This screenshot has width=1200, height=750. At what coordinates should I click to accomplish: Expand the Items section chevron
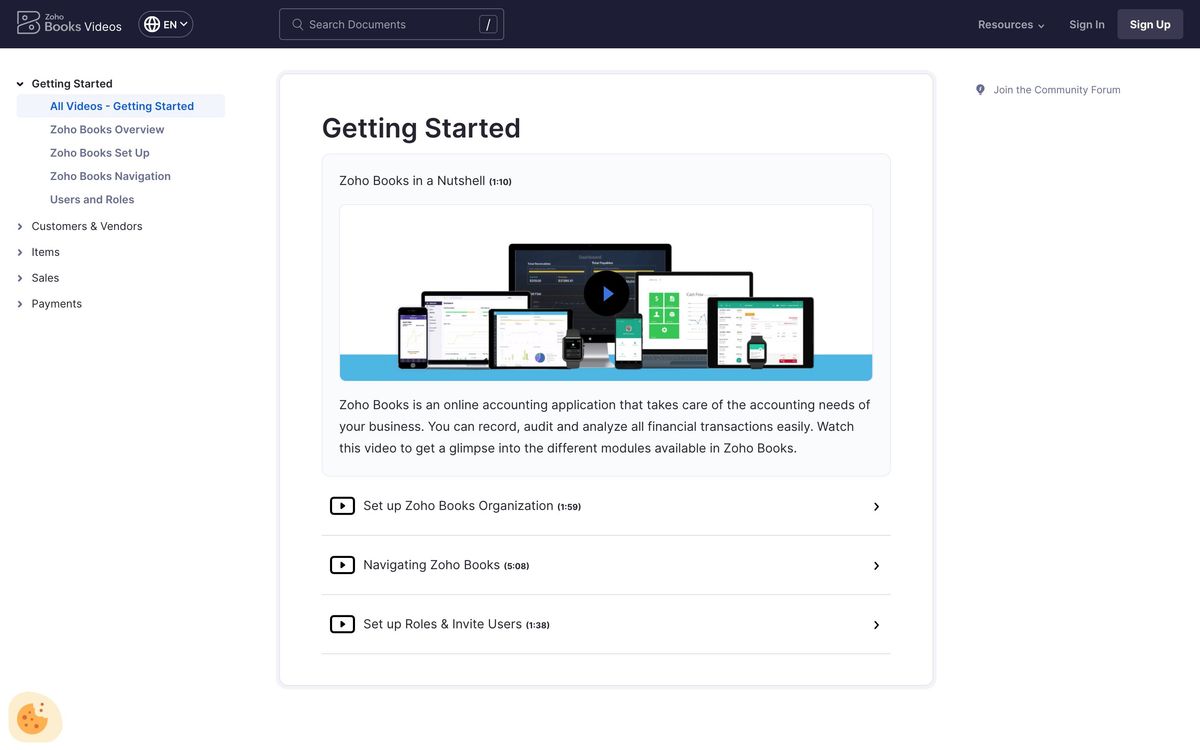pos(20,253)
